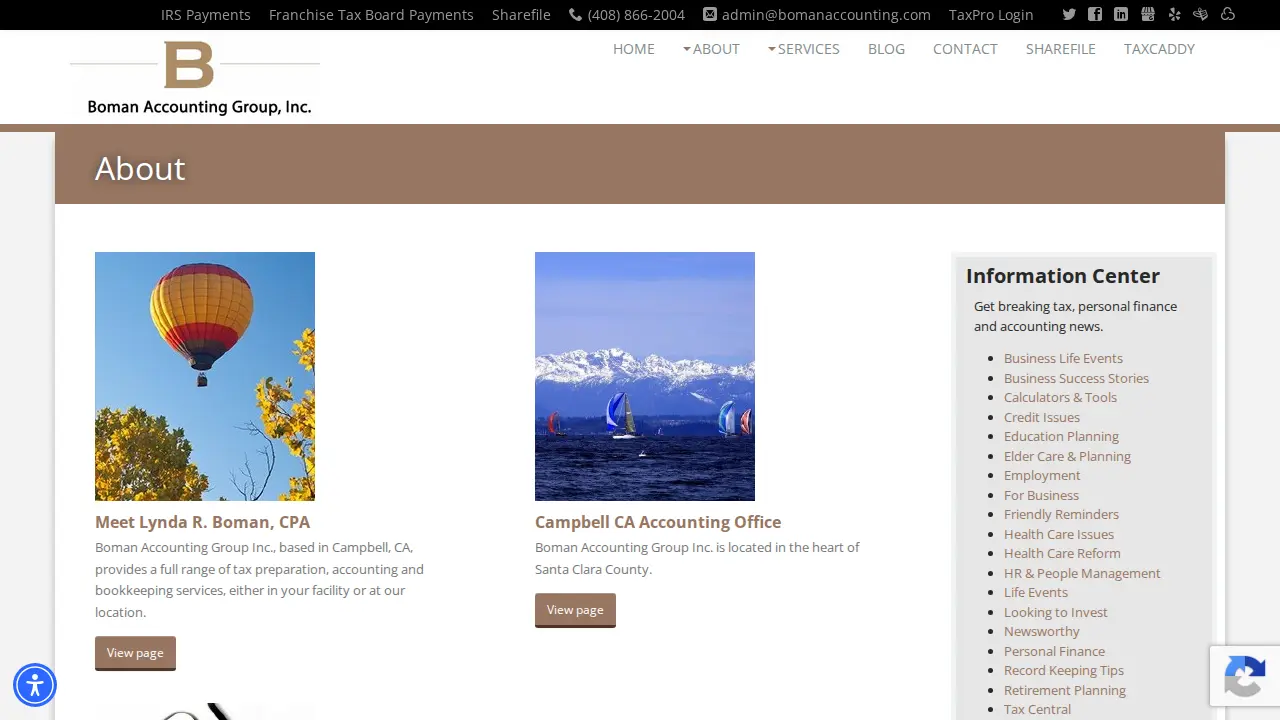Open the SHAREFILE menu item
Image resolution: width=1280 pixels, height=720 pixels.
[1061, 49]
